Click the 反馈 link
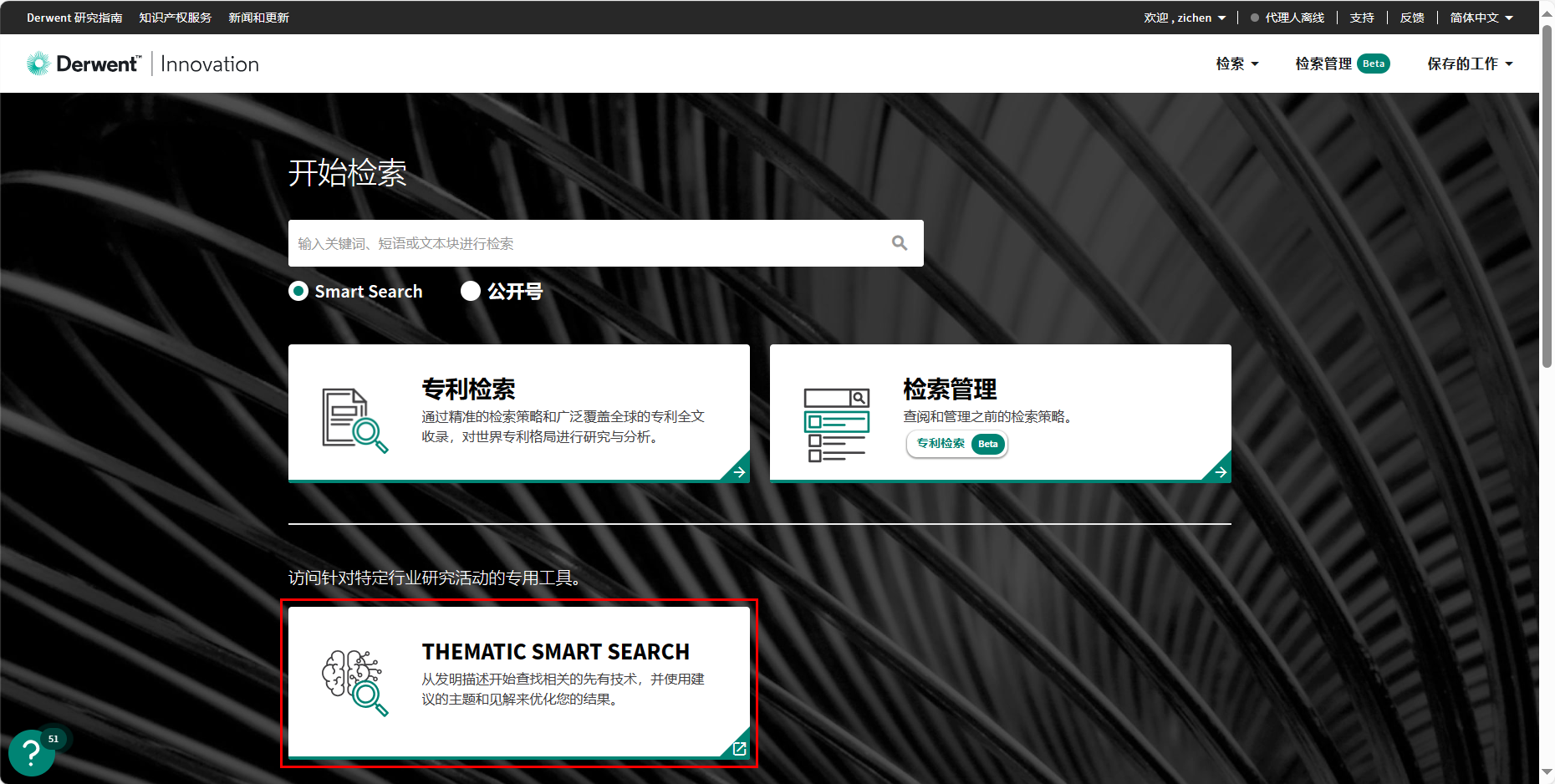This screenshot has width=1555, height=784. (x=1412, y=18)
